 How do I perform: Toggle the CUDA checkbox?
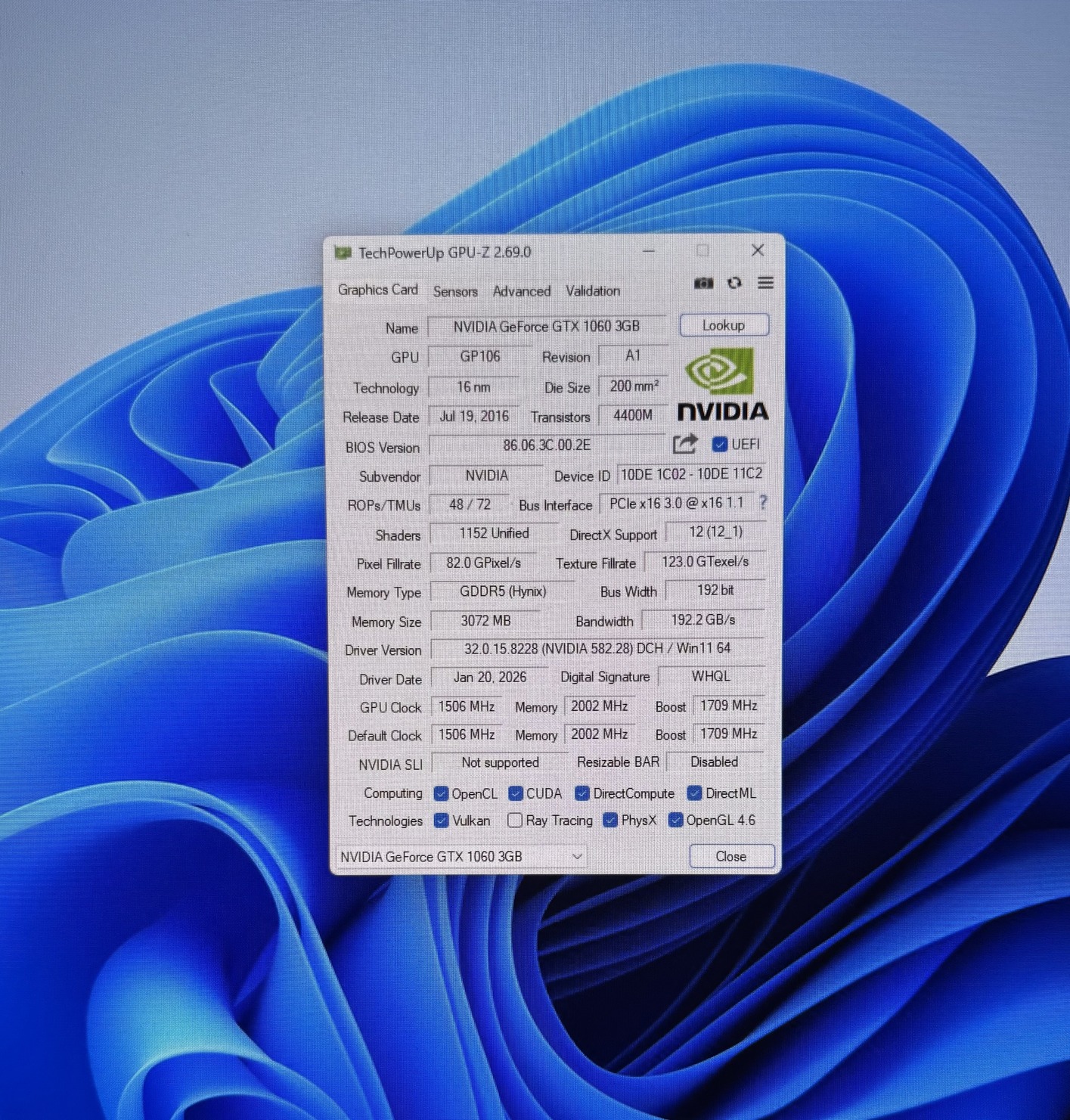click(x=516, y=793)
